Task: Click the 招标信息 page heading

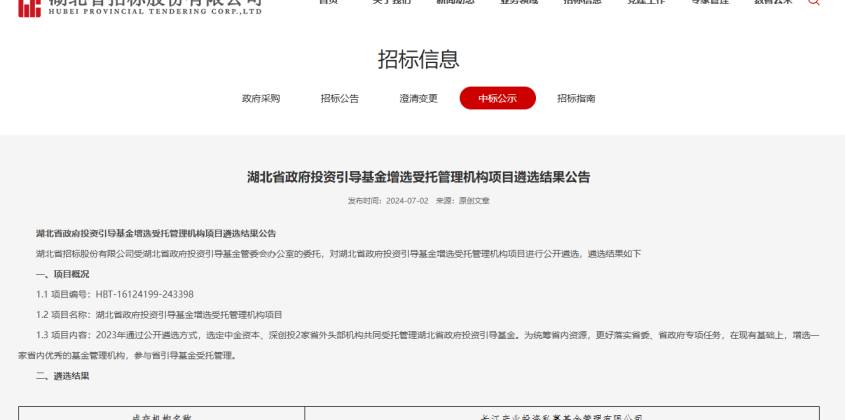Action: coord(419,59)
